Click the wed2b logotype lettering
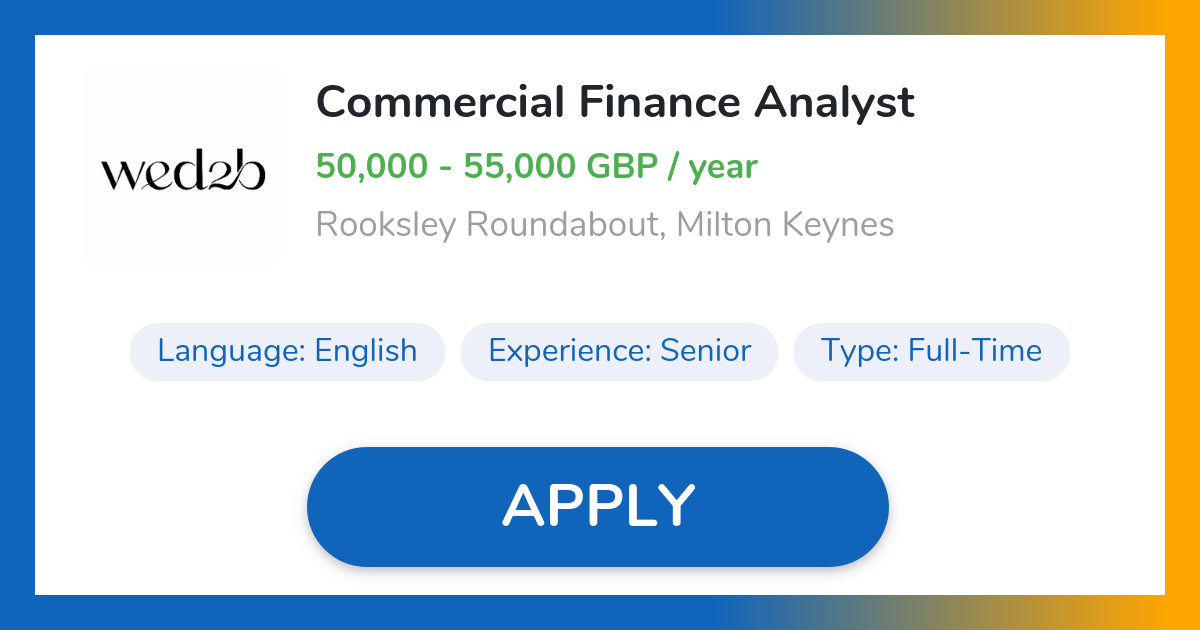 tap(184, 172)
